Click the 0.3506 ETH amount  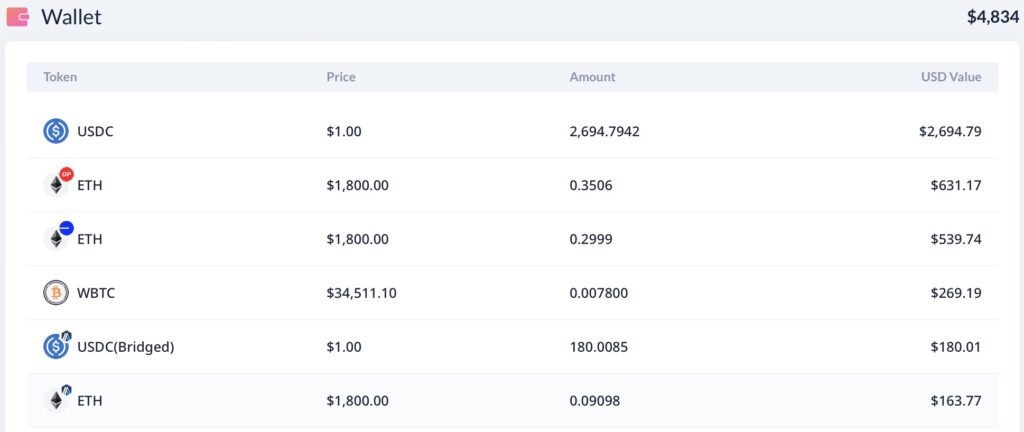pos(590,185)
